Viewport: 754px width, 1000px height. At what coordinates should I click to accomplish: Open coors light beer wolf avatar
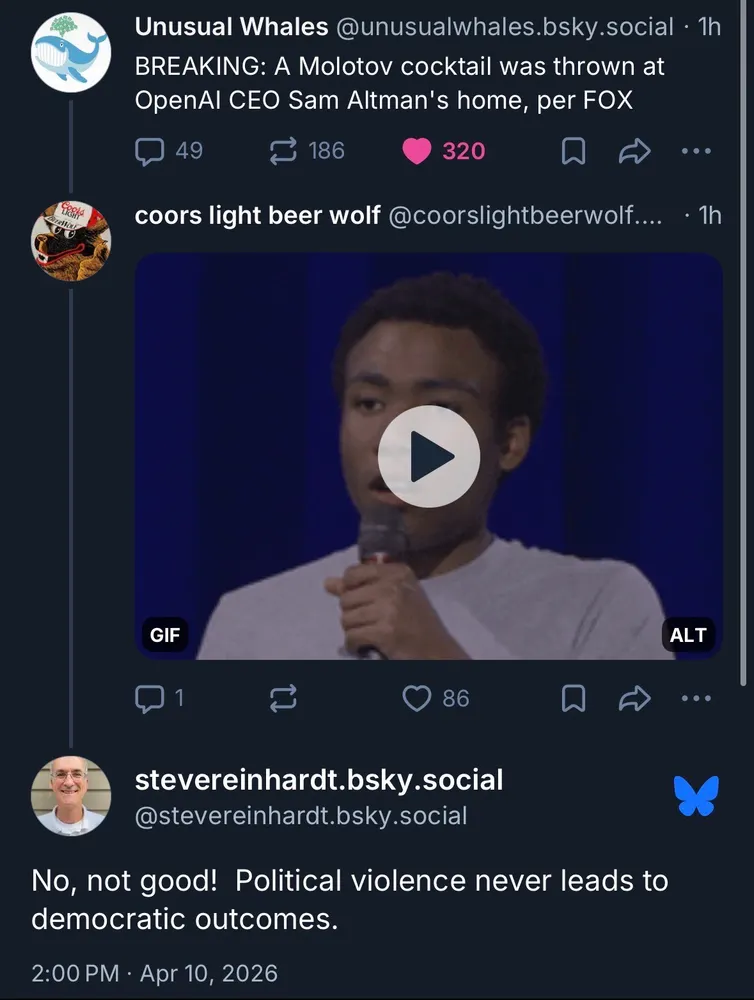coord(71,240)
